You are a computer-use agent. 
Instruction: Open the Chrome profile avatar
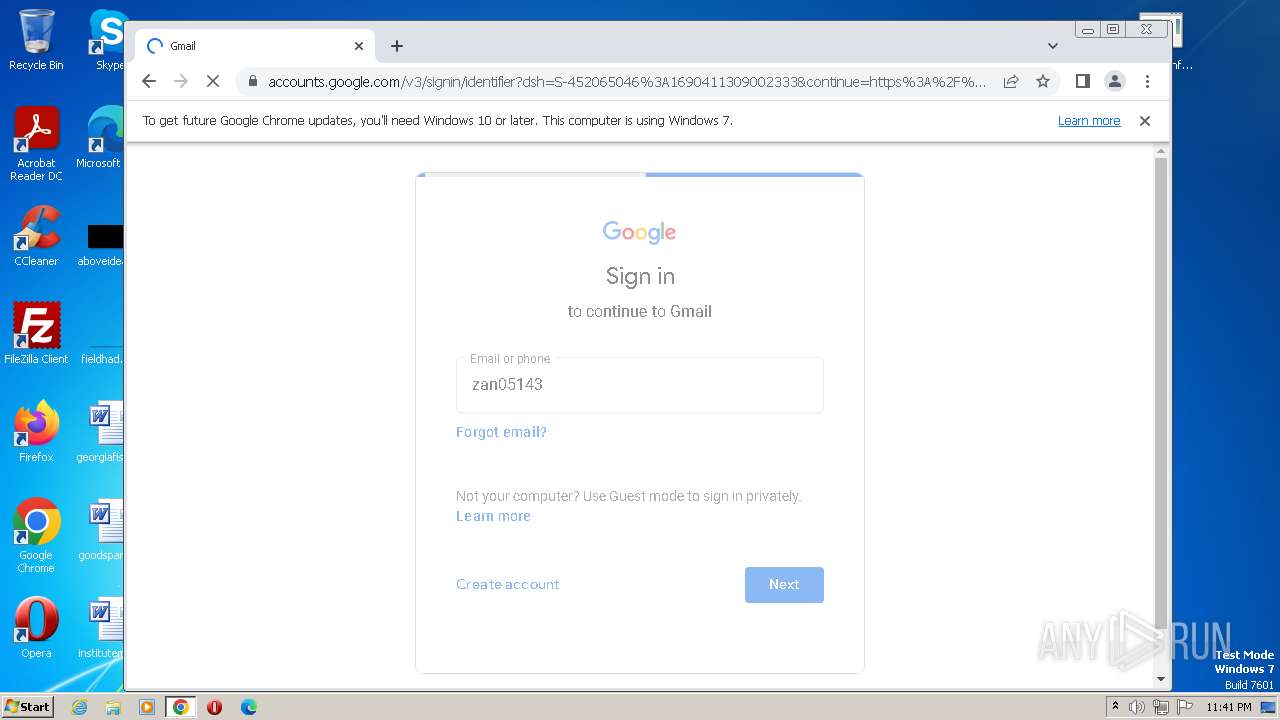pos(1114,81)
